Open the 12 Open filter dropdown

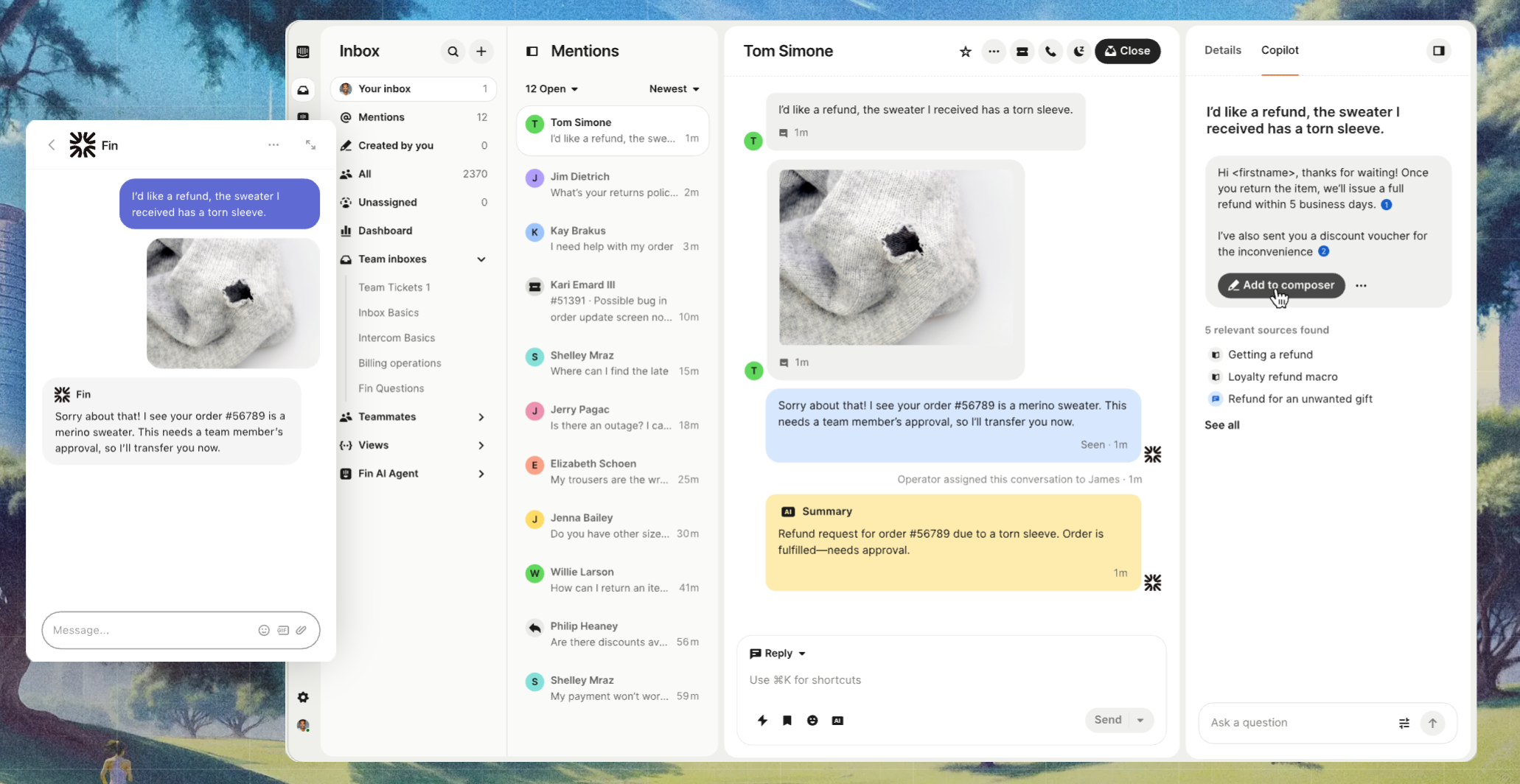[x=551, y=89]
